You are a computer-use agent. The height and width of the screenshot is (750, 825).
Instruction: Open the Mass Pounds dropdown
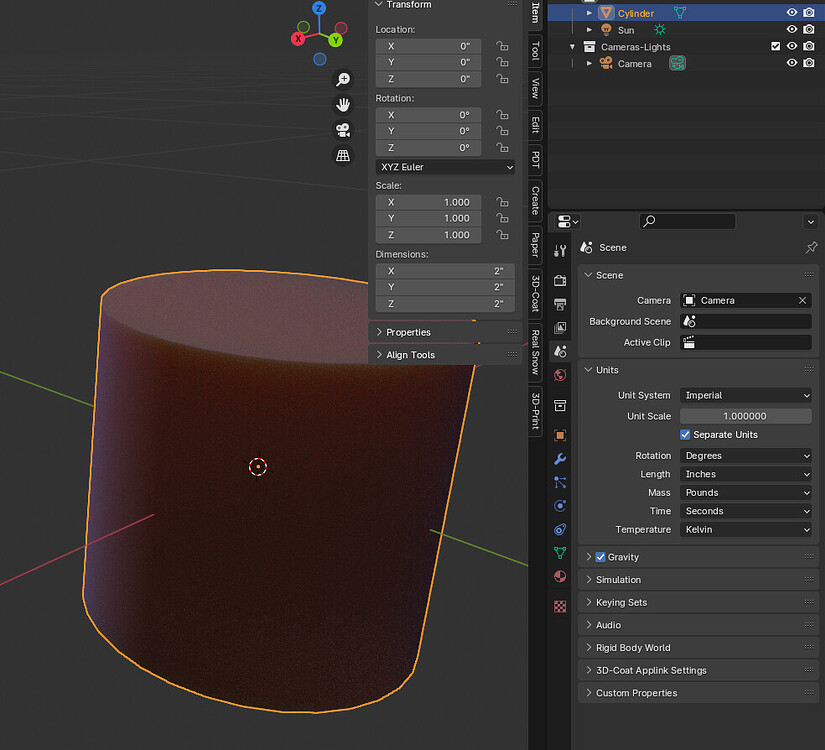746,493
